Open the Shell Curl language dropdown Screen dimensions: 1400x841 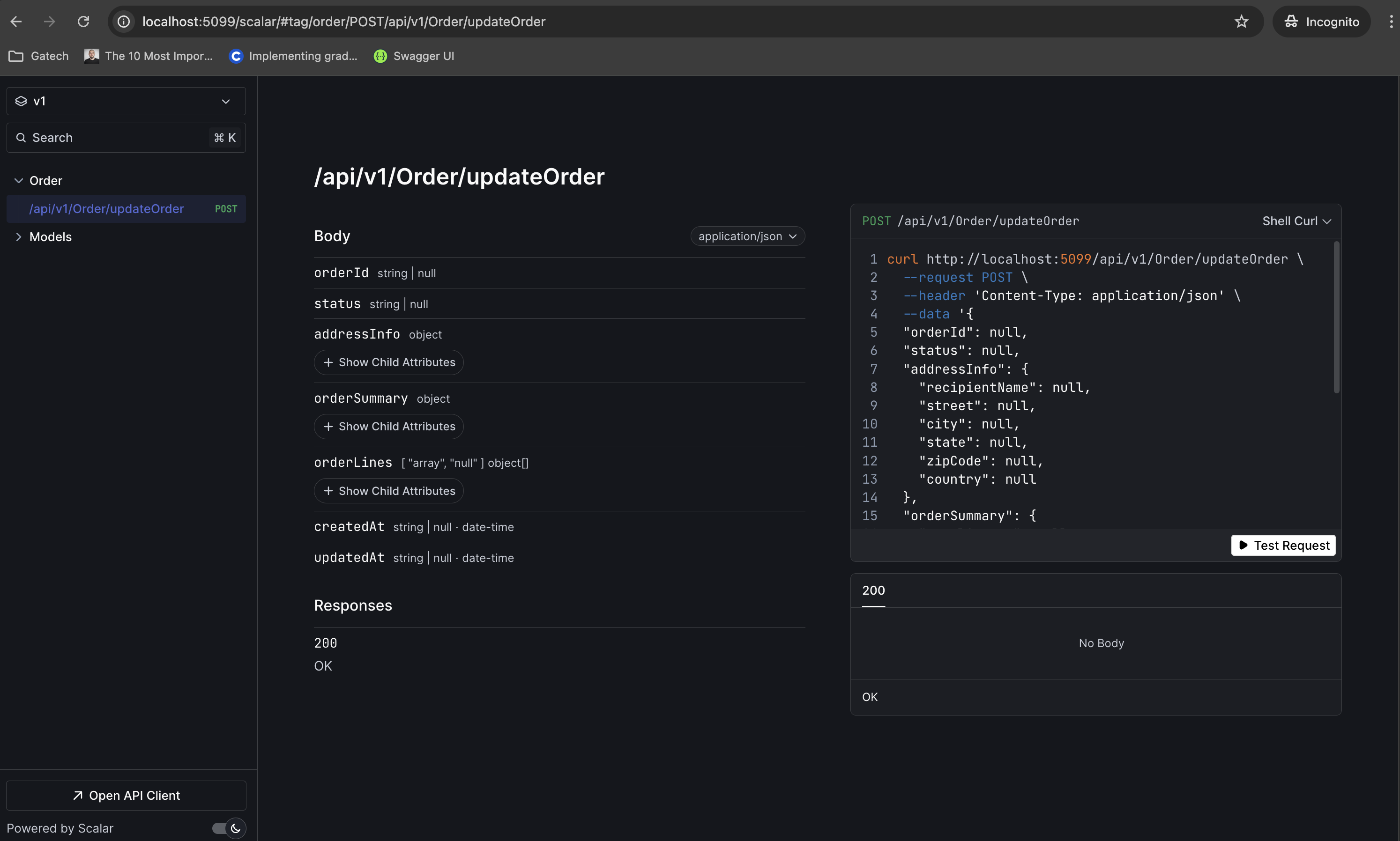pos(1296,221)
